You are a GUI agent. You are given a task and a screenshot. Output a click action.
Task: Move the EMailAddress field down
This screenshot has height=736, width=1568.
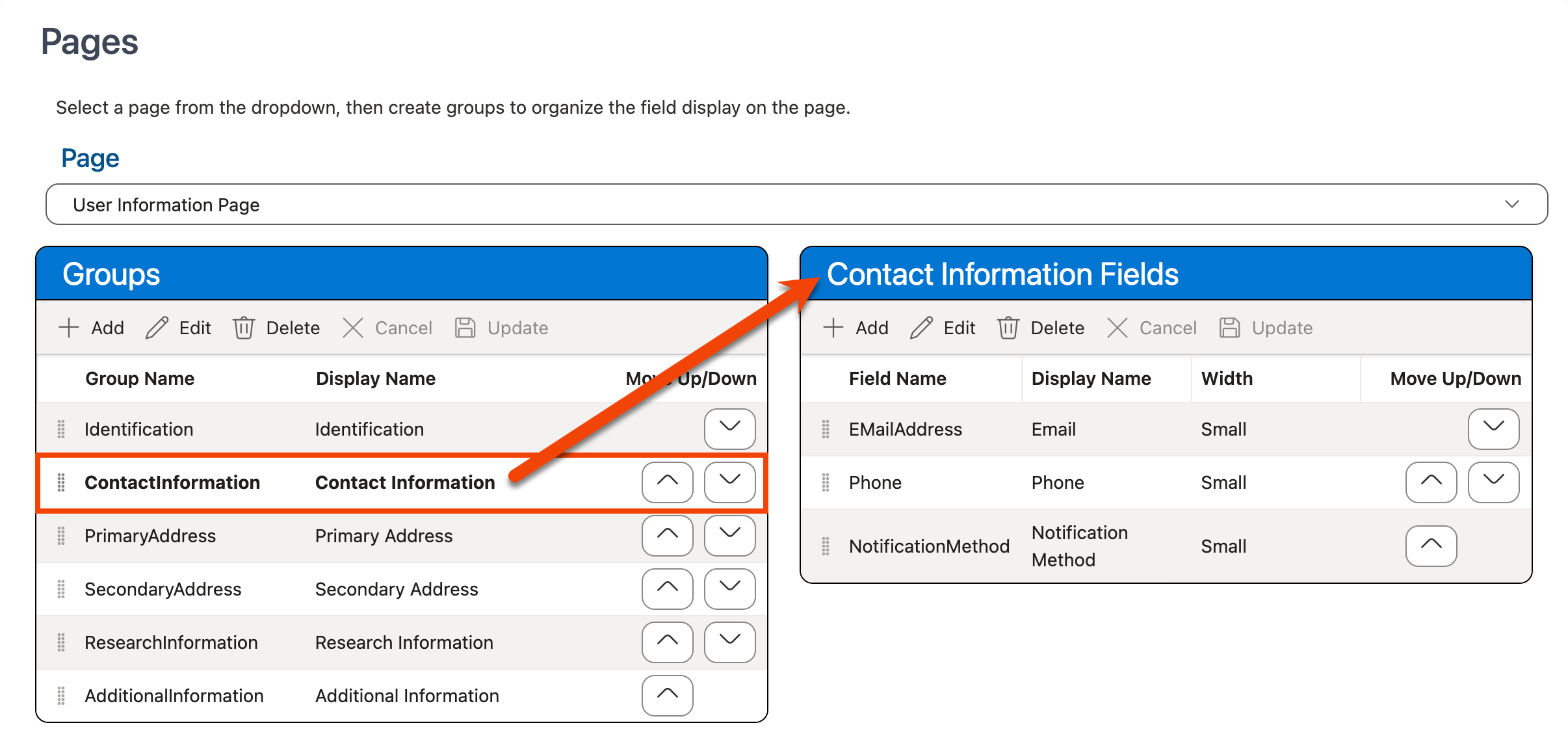1493,429
